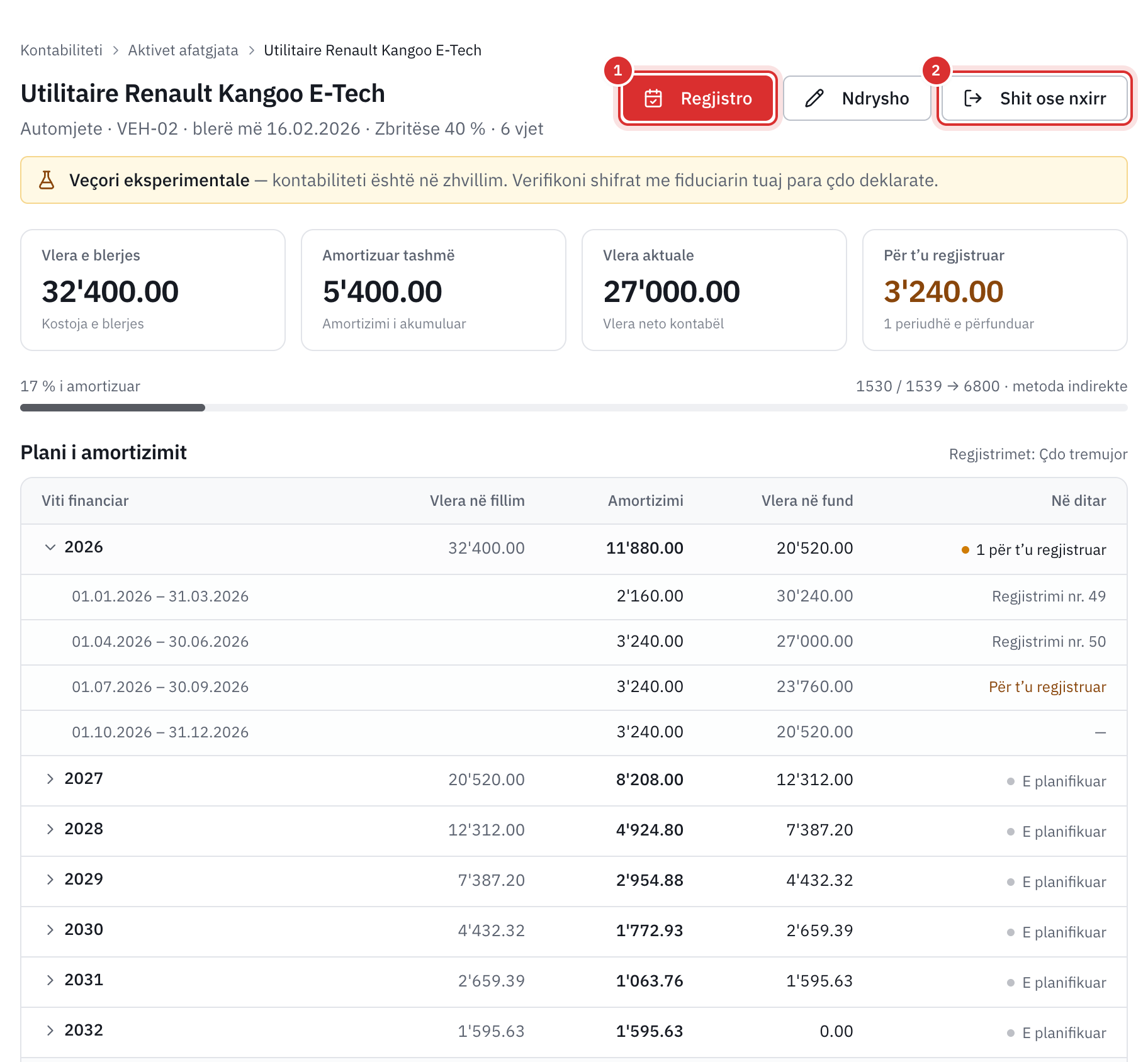Screen dimensions: 1148x1062
Task: Click the Vlera e blerjes card
Action: [153, 290]
